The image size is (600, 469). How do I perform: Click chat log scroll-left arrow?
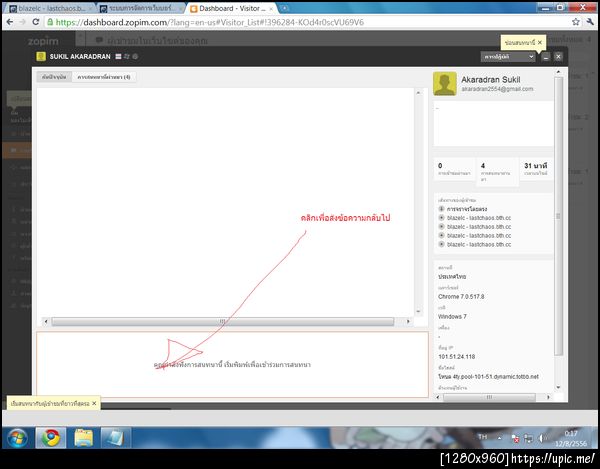pos(46,321)
